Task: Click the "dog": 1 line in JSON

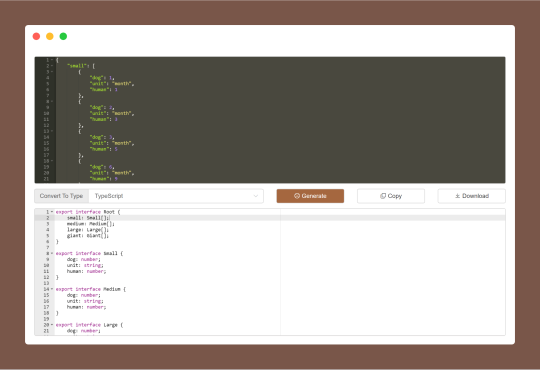Action: tap(102, 78)
